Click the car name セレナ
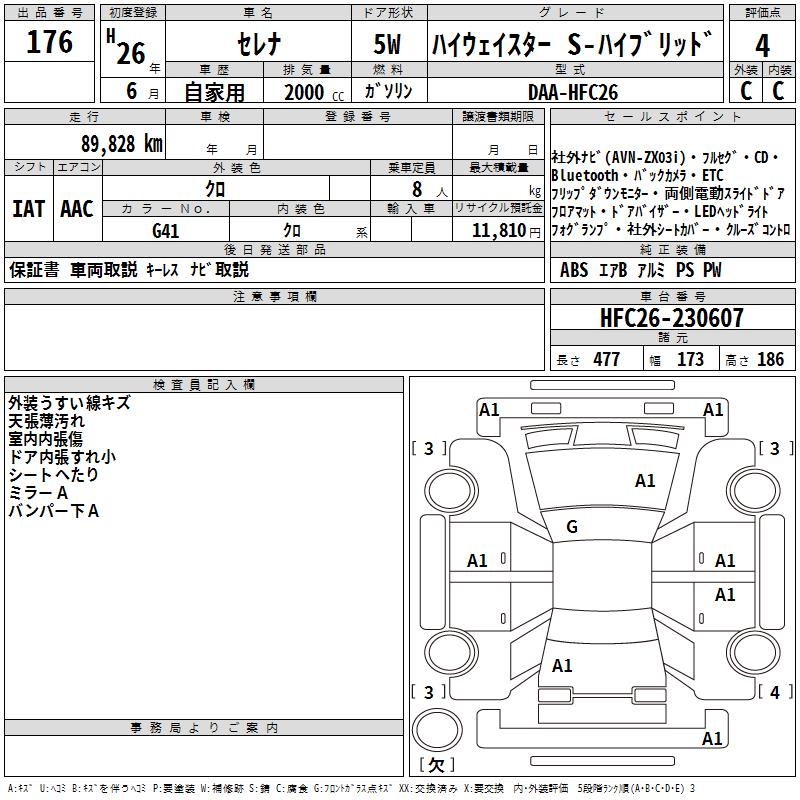 (x=259, y=44)
